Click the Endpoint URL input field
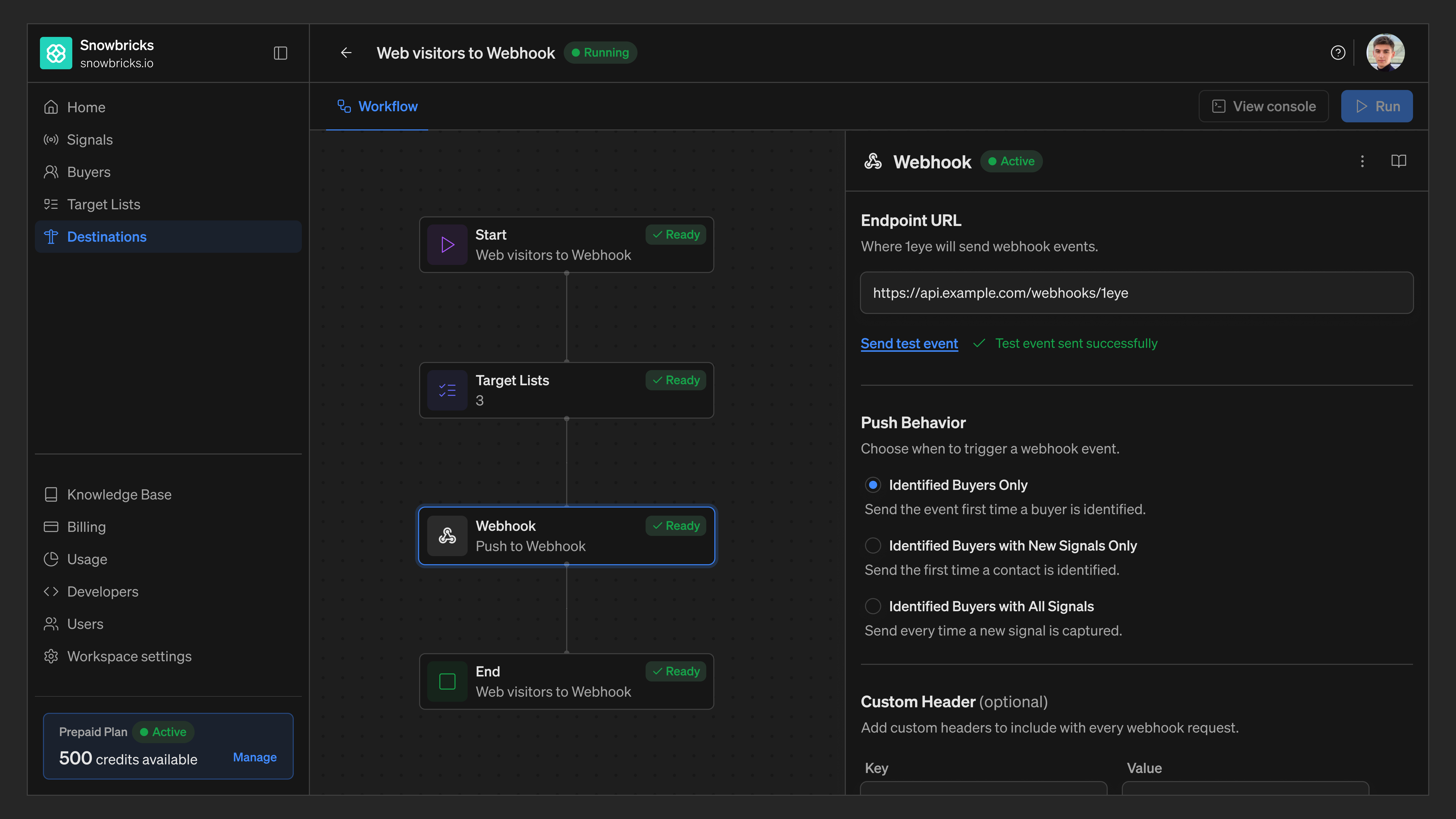The width and height of the screenshot is (1456, 819). (1137, 293)
